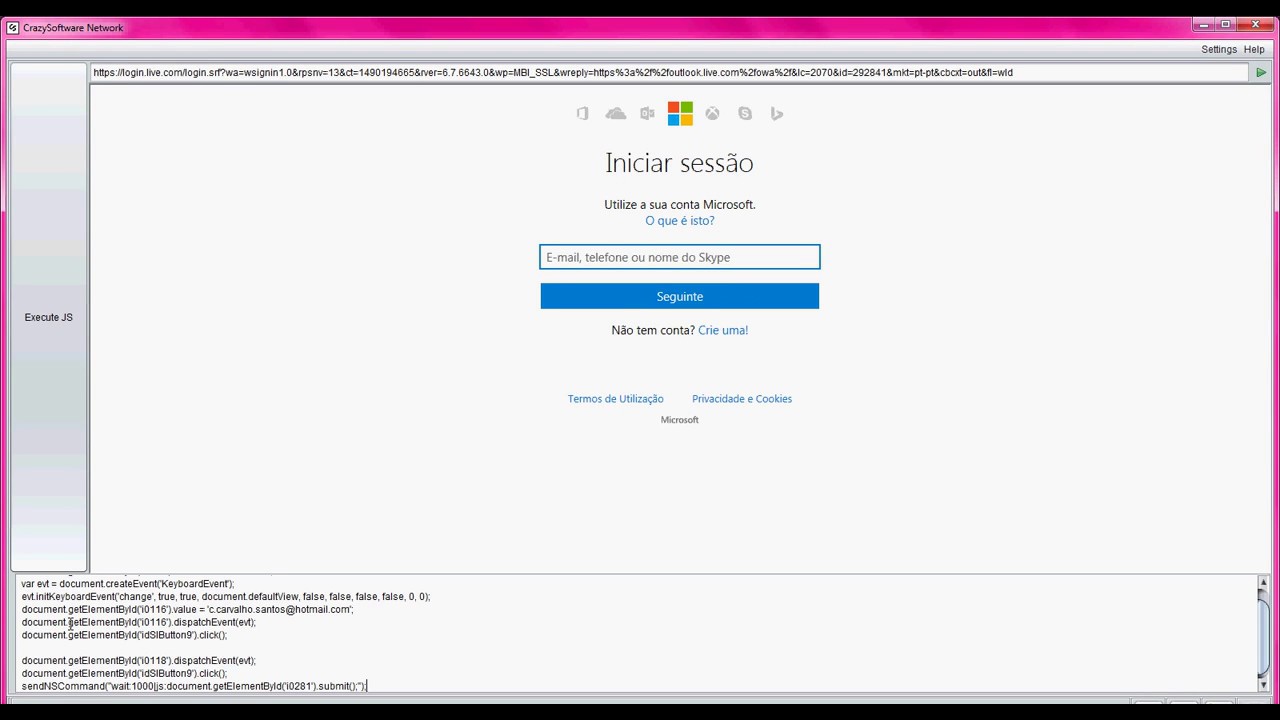Click the evt.initKeyboardEvent code line
The width and height of the screenshot is (1280, 720).
click(x=226, y=597)
